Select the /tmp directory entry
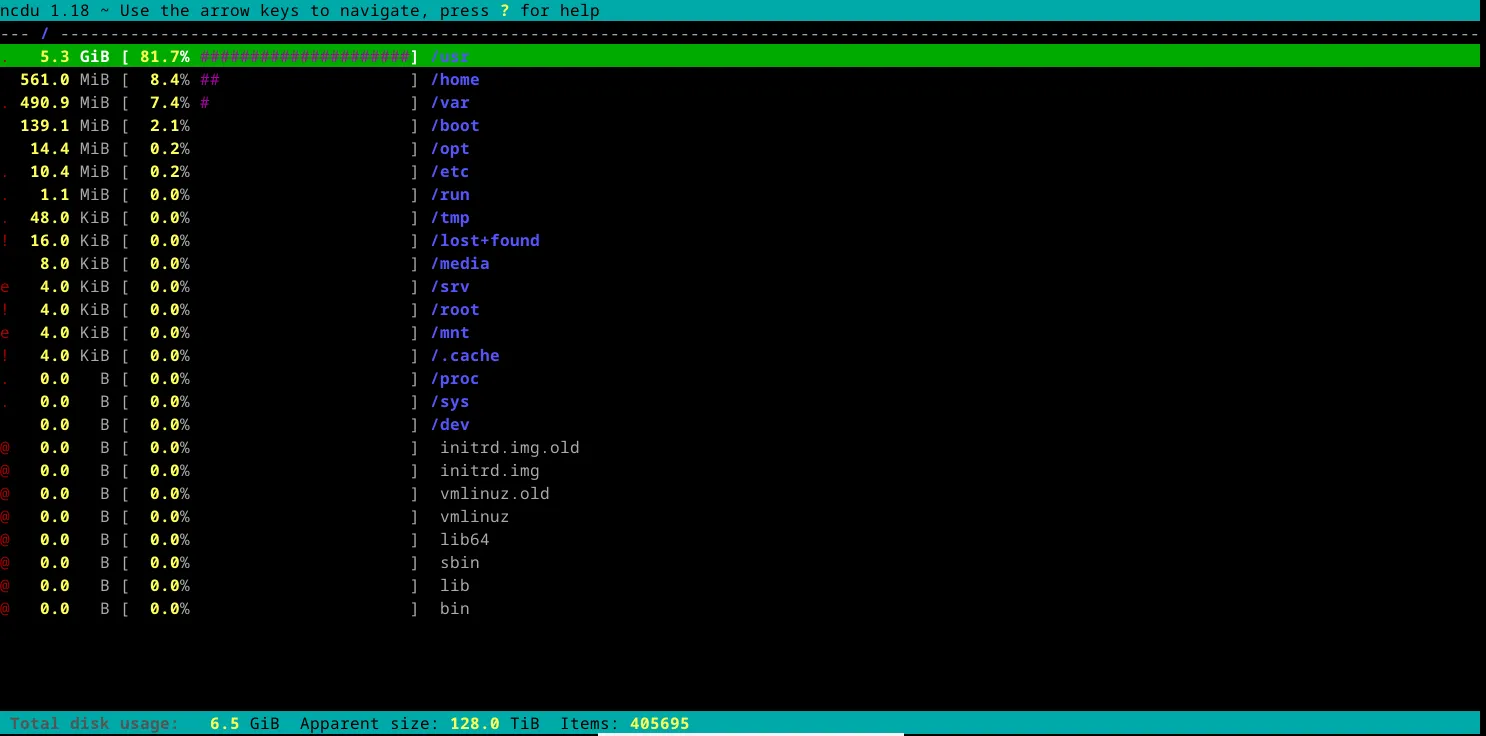1486x736 pixels. click(450, 218)
